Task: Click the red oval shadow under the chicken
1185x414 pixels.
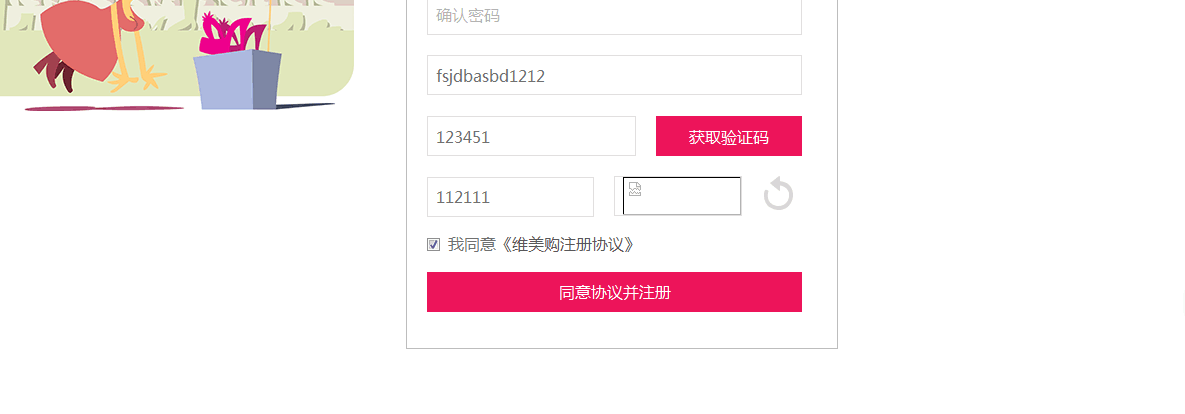Action: tap(104, 109)
